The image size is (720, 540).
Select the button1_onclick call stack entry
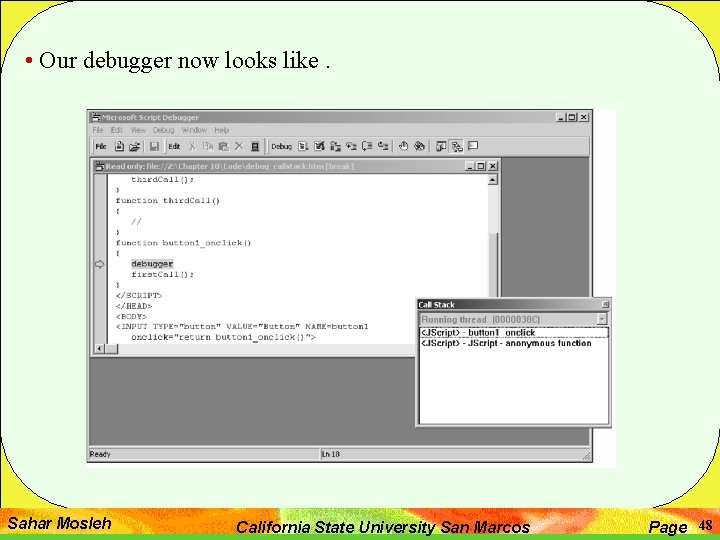coord(514,333)
